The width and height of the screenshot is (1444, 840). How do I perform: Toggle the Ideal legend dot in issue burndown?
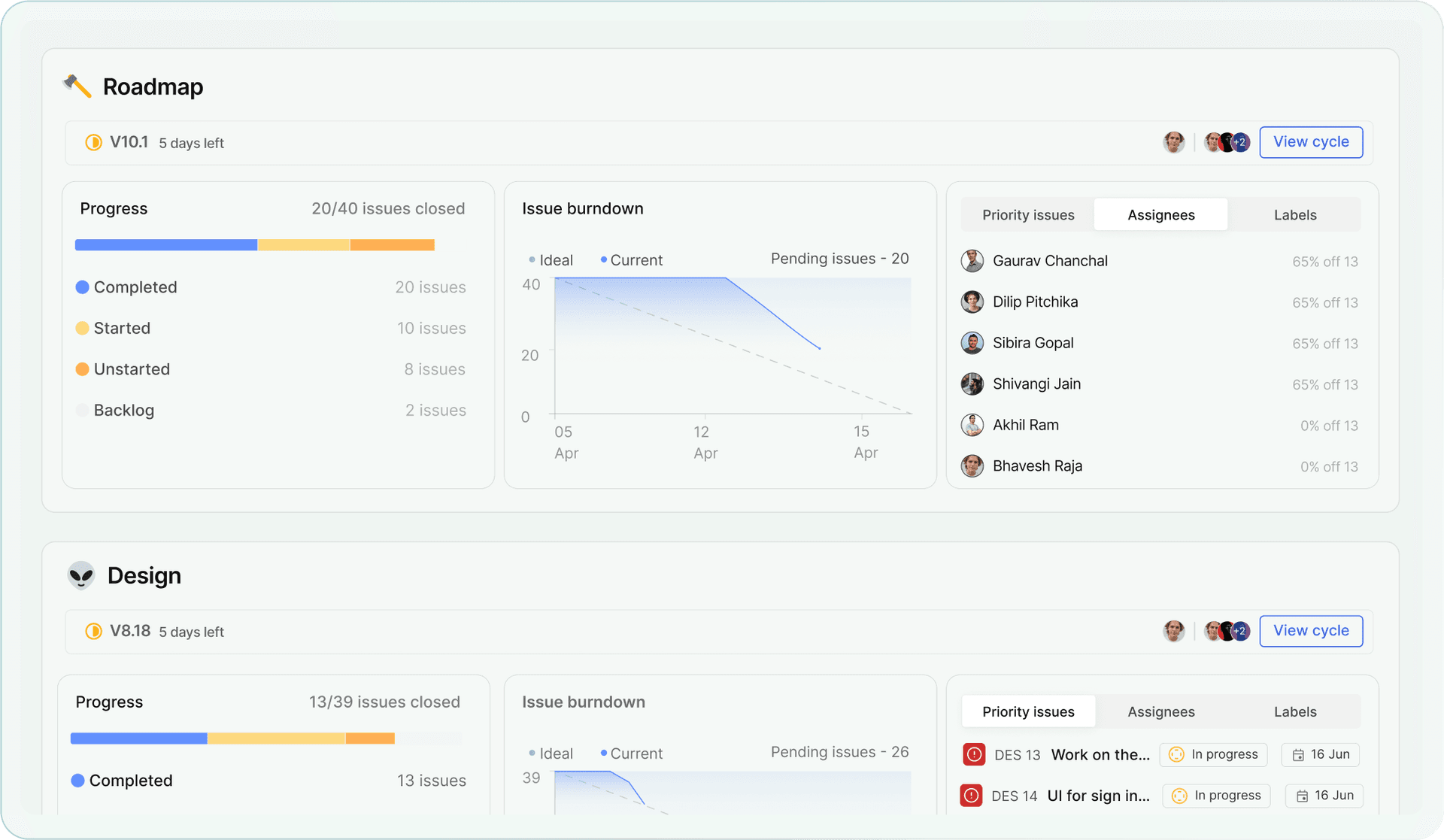coord(532,259)
